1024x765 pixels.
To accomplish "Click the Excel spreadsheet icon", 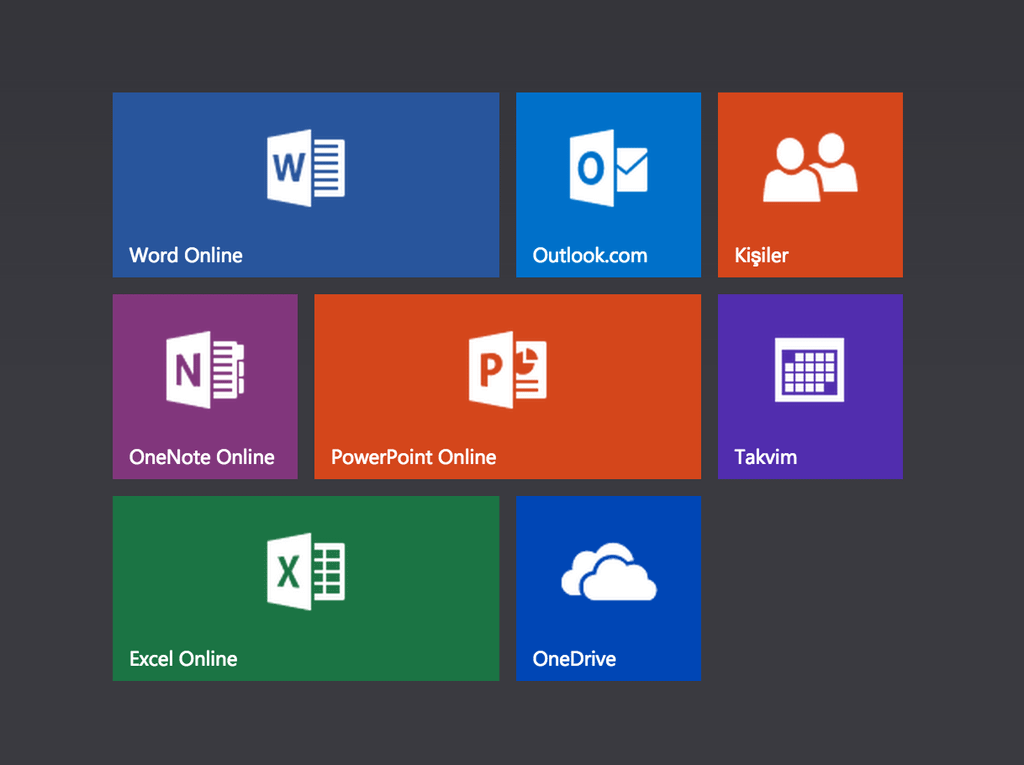I will (305, 571).
